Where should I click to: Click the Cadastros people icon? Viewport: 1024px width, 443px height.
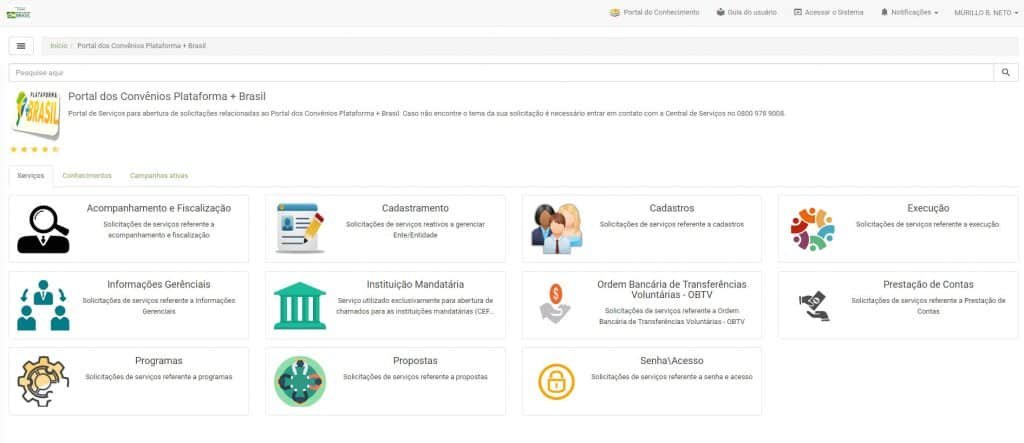(x=556, y=229)
